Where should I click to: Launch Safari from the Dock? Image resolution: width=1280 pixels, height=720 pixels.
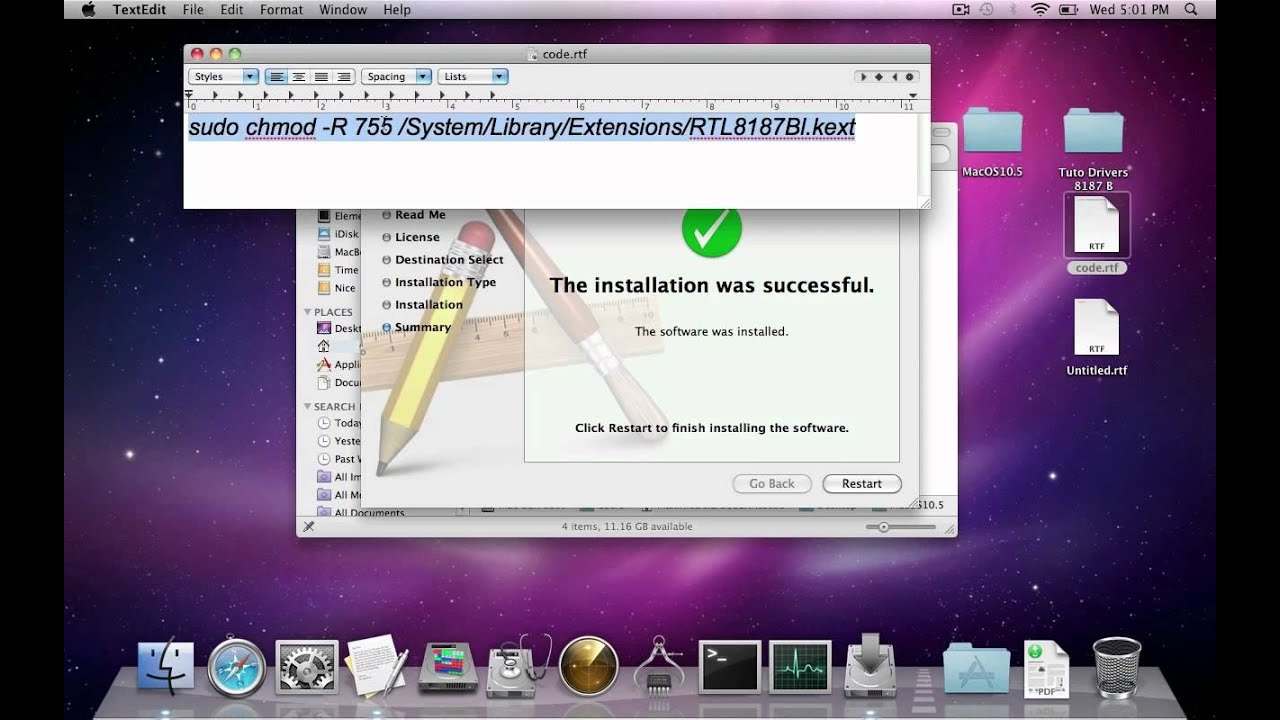pos(237,667)
